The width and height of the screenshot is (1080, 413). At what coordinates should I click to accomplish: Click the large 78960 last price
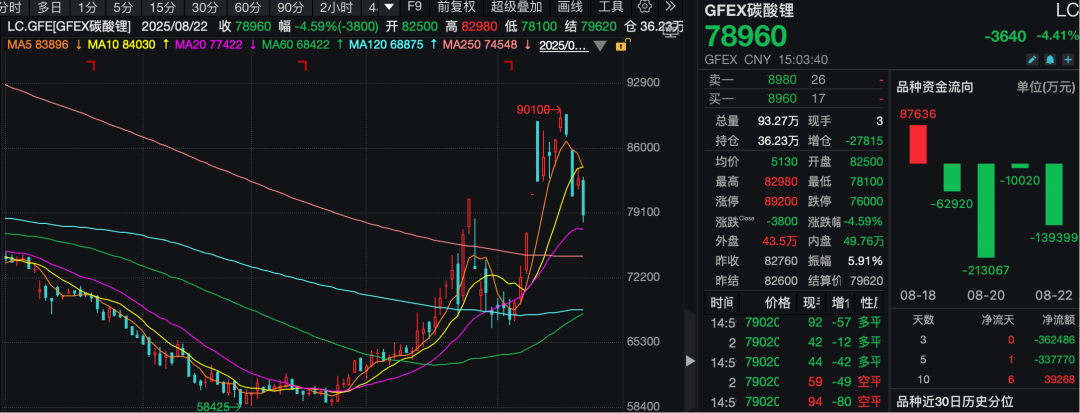(x=745, y=36)
